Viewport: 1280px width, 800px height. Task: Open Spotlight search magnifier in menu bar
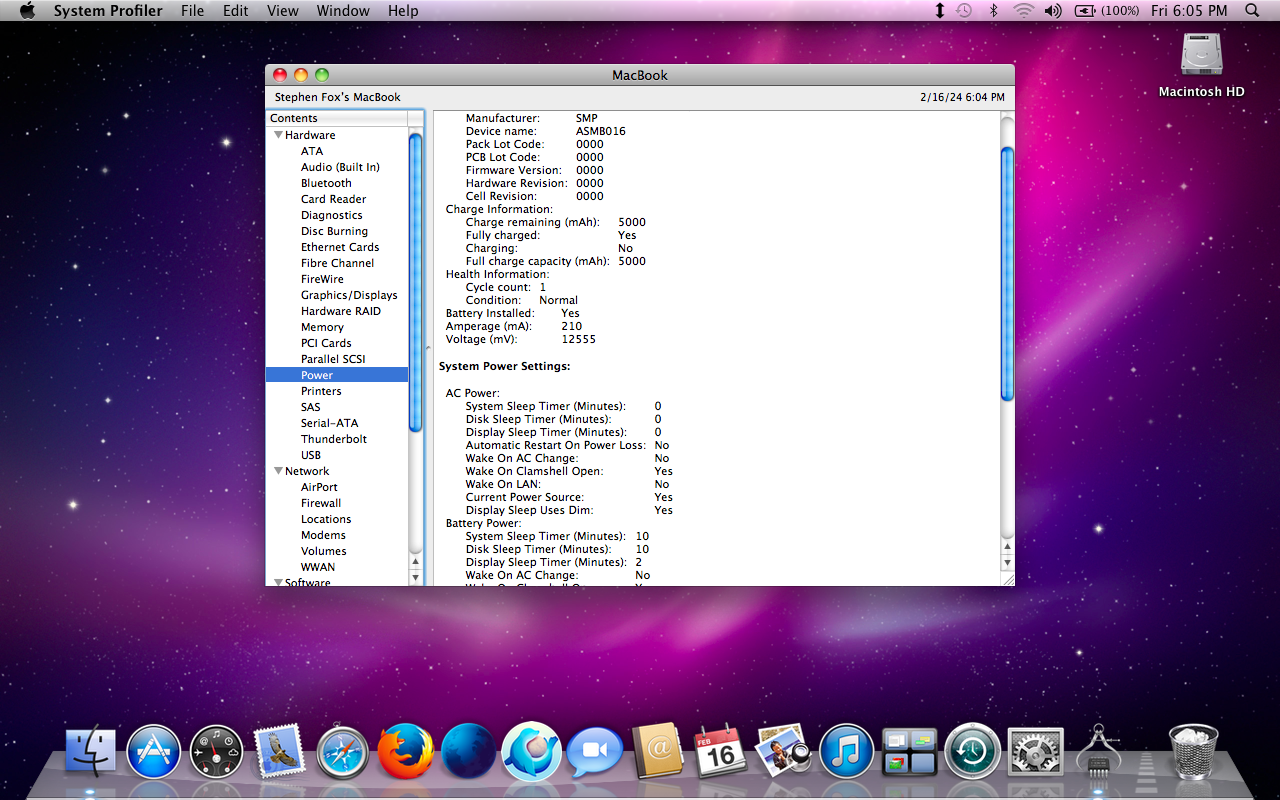click(1252, 11)
